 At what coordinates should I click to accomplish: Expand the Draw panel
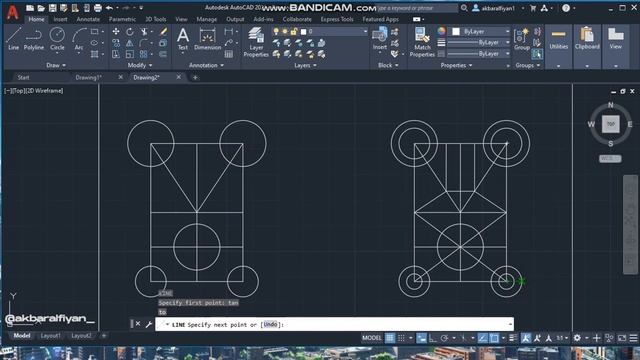coord(56,65)
